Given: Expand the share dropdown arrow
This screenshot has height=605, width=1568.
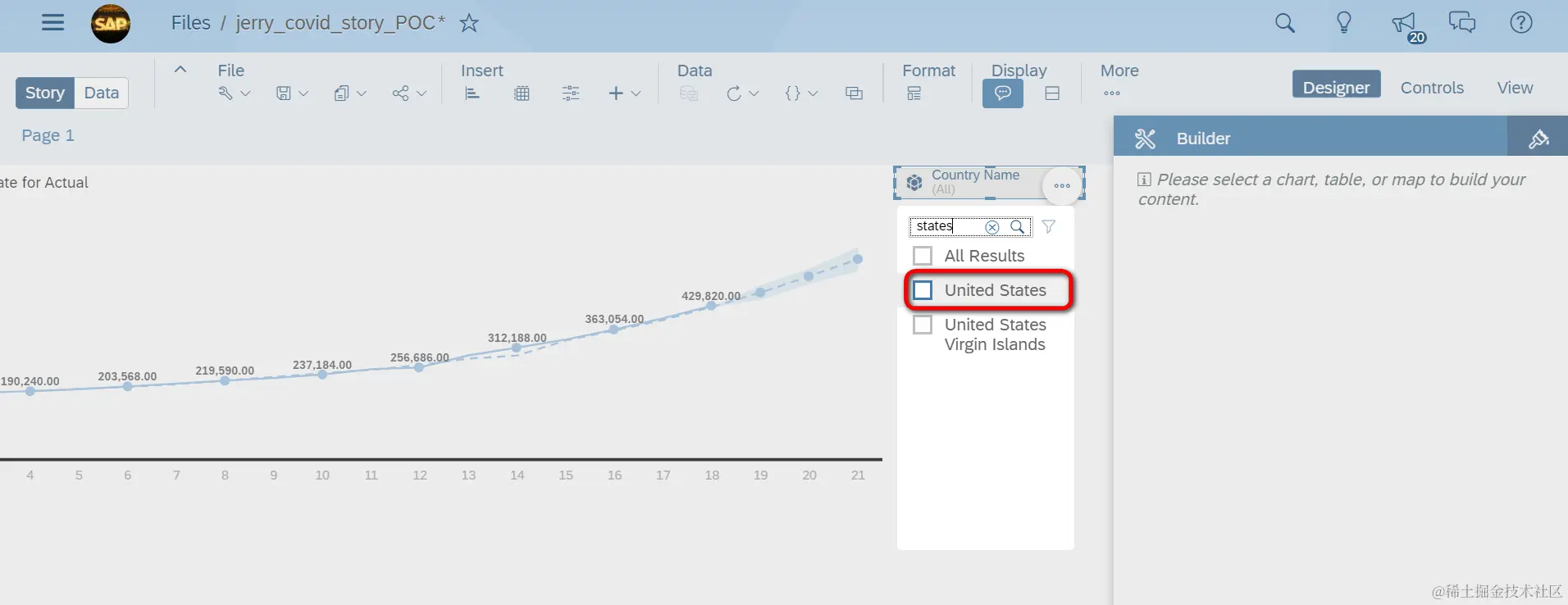Looking at the screenshot, I should point(422,93).
